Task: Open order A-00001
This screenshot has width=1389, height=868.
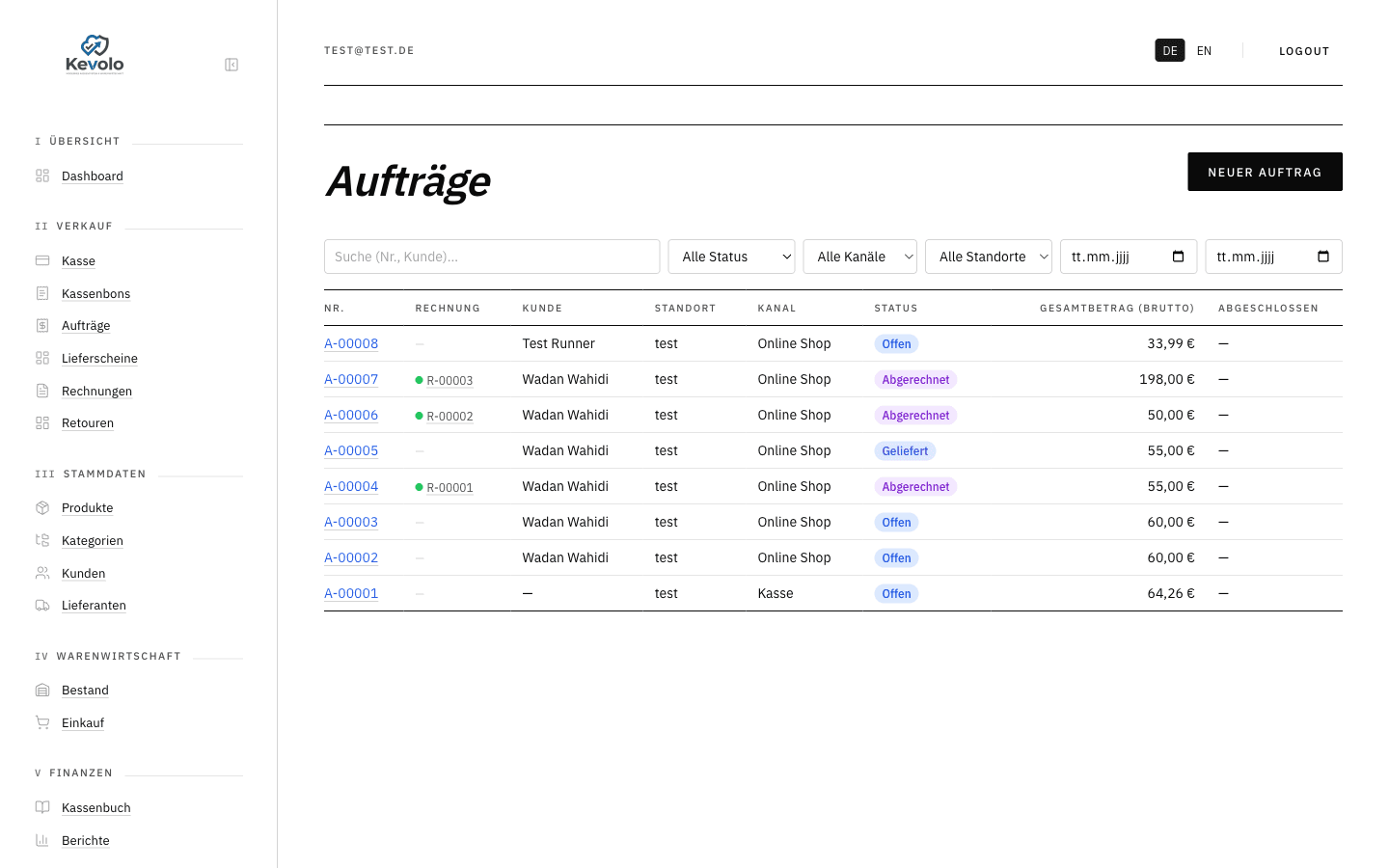Action: pos(351,593)
